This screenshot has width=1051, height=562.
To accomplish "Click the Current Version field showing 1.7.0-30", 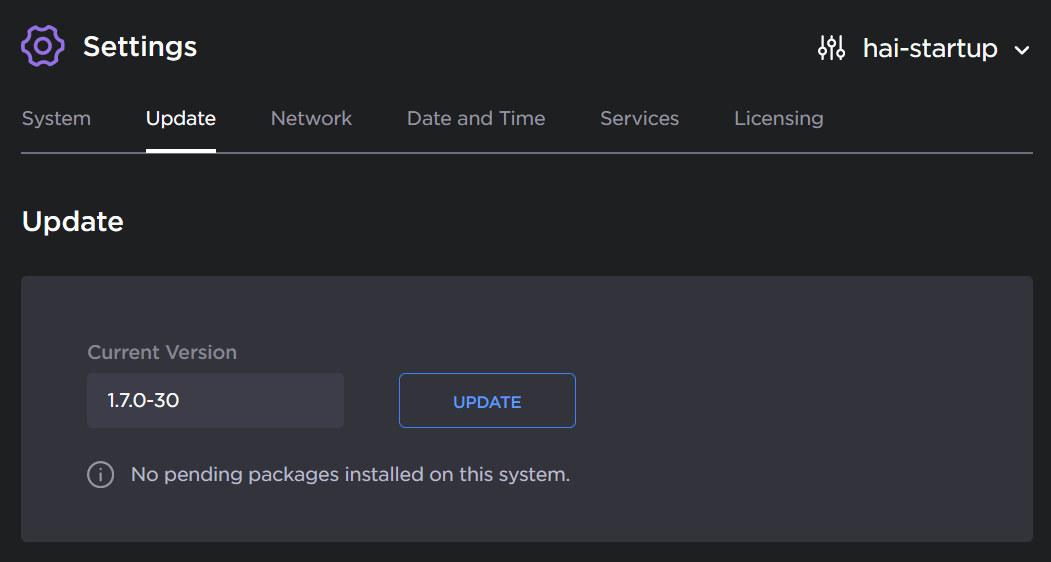I will (215, 401).
